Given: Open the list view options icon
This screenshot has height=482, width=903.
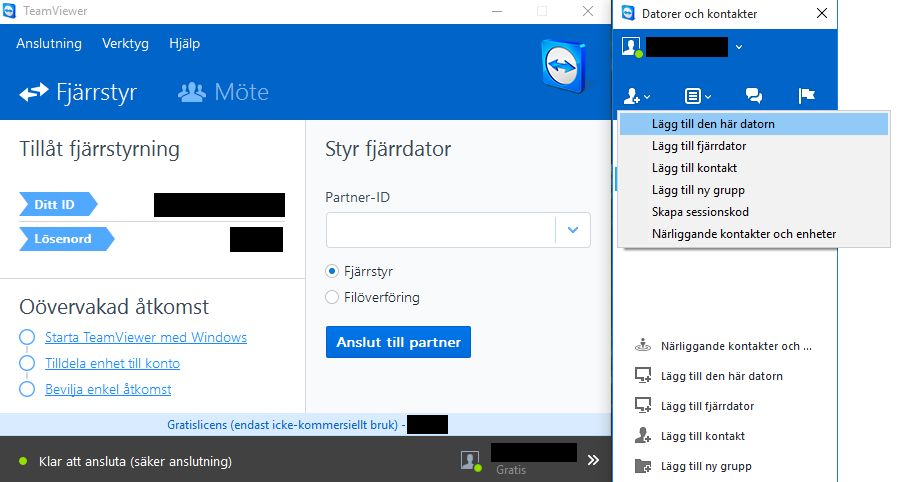Looking at the screenshot, I should [x=697, y=96].
